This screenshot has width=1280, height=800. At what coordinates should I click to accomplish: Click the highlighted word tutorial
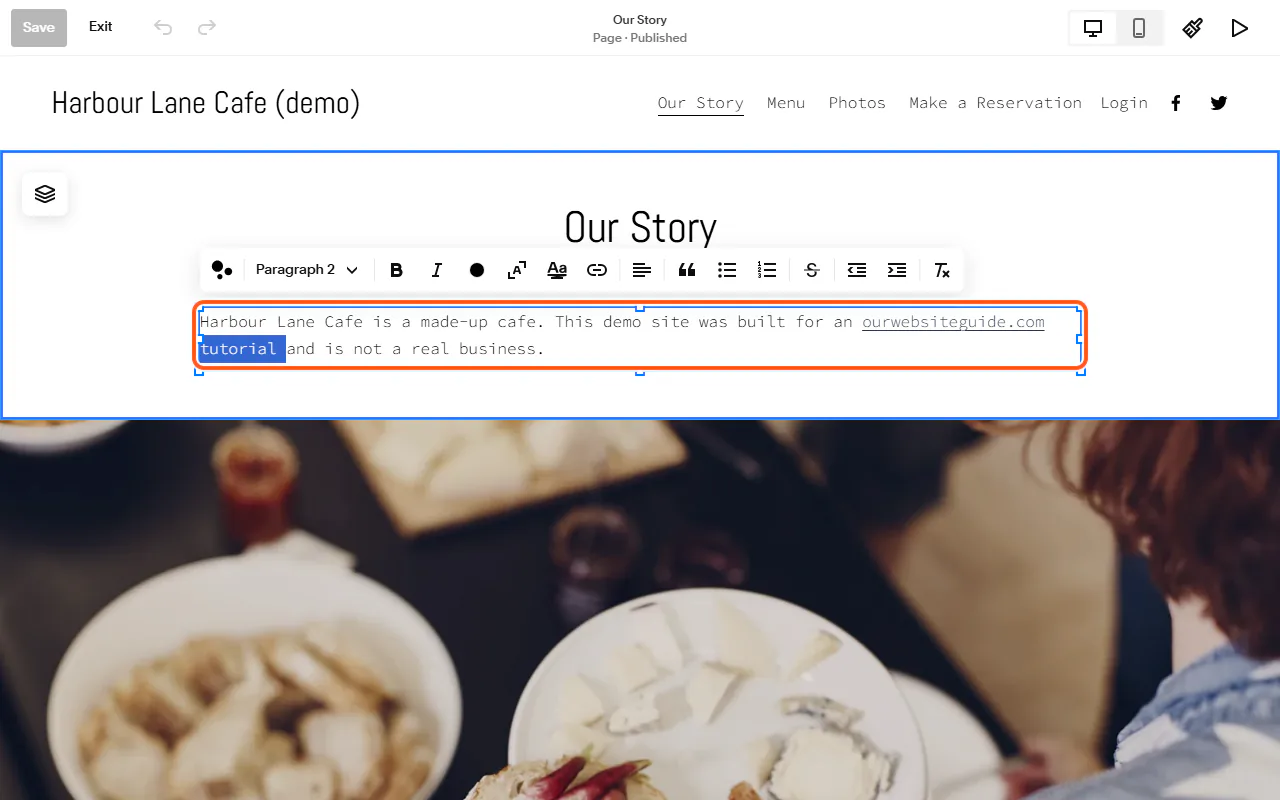pos(239,349)
